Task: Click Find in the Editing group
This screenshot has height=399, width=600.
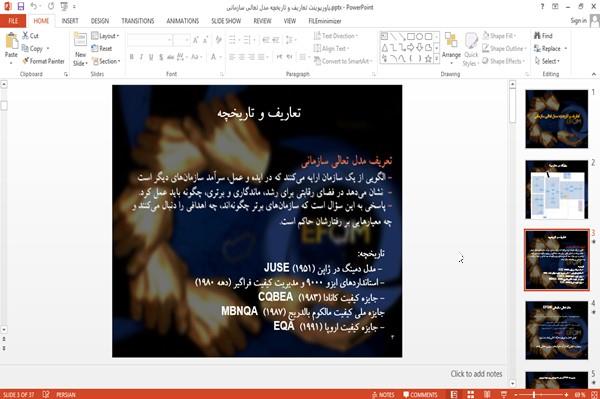Action: pyautogui.click(x=543, y=36)
